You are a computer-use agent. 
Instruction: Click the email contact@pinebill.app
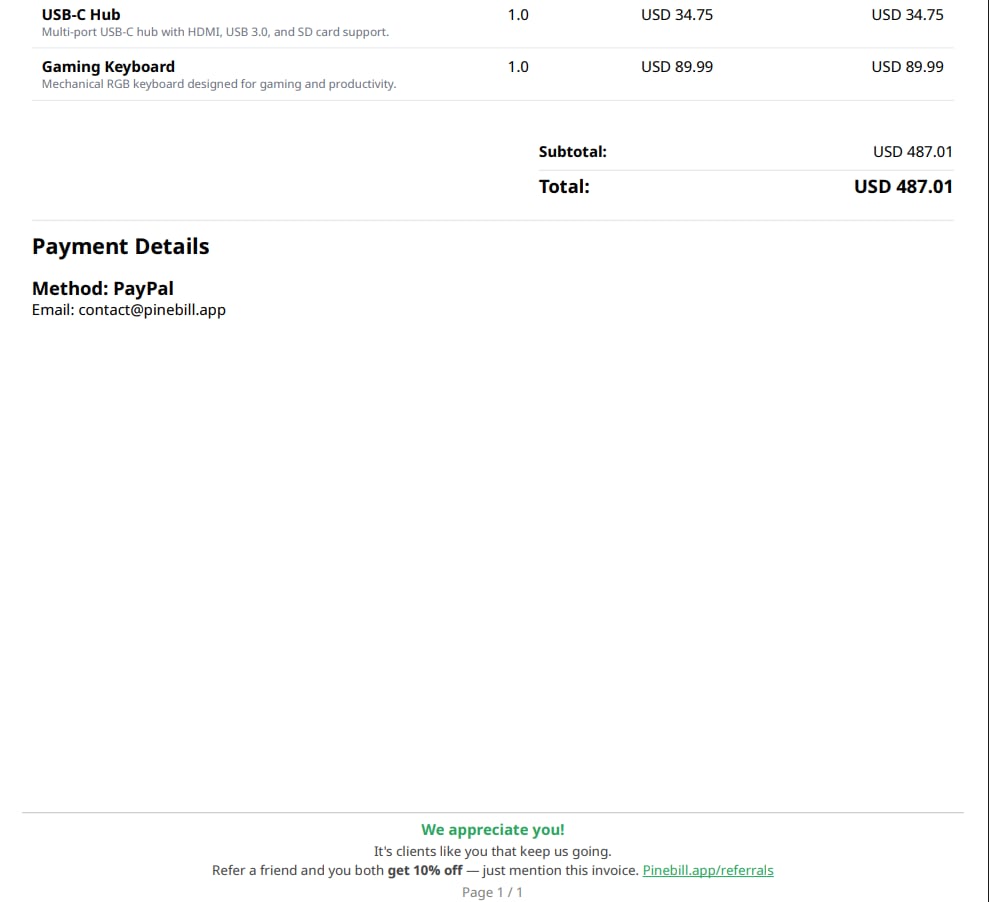pos(152,310)
